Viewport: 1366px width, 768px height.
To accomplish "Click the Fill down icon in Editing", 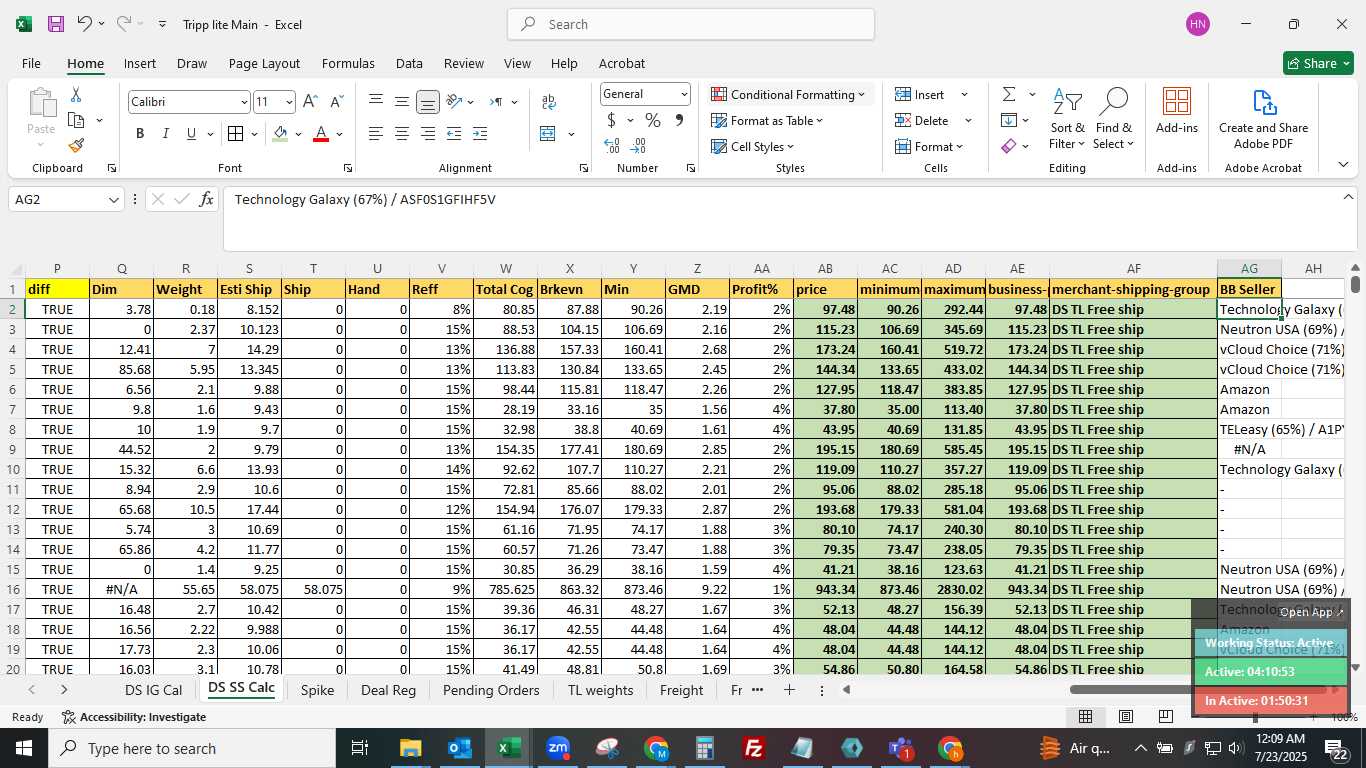I will pyautogui.click(x=1009, y=120).
